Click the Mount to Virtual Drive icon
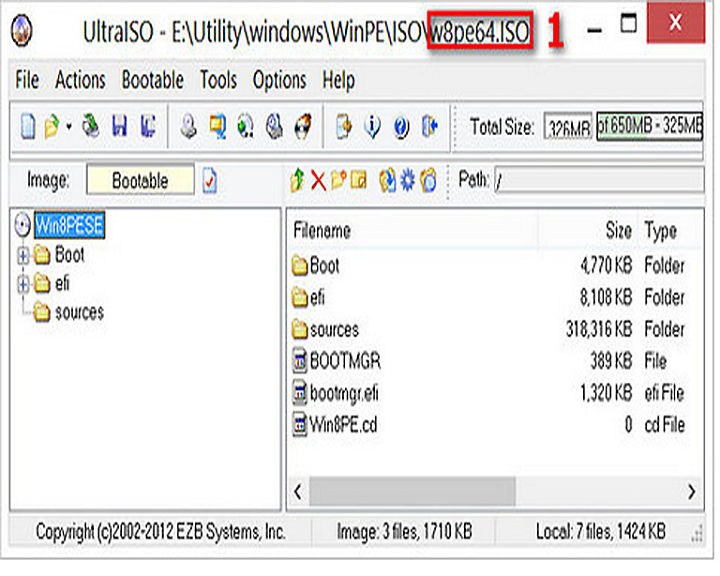Image resolution: width=720 pixels, height=576 pixels. [274, 126]
